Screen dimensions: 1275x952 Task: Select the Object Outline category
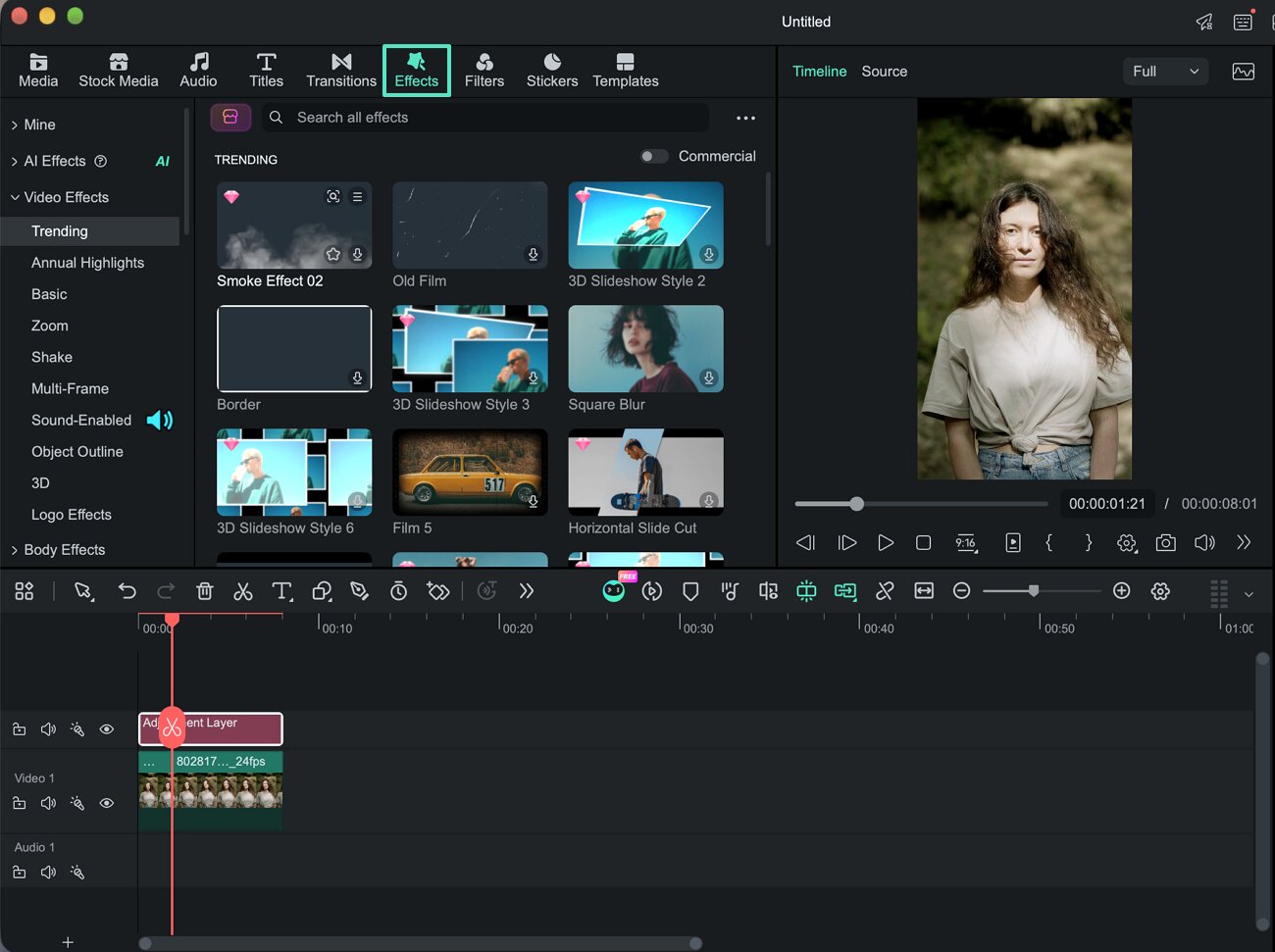tap(77, 451)
